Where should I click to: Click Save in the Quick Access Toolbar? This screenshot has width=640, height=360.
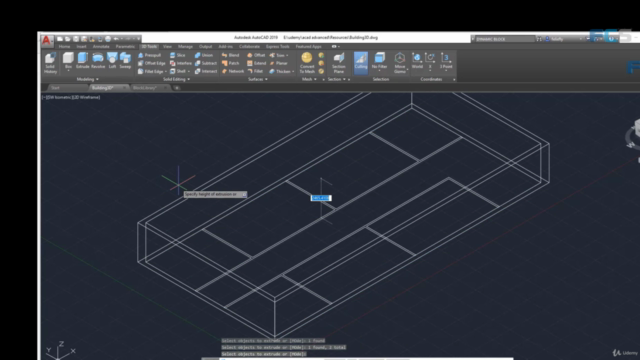click(x=76, y=39)
